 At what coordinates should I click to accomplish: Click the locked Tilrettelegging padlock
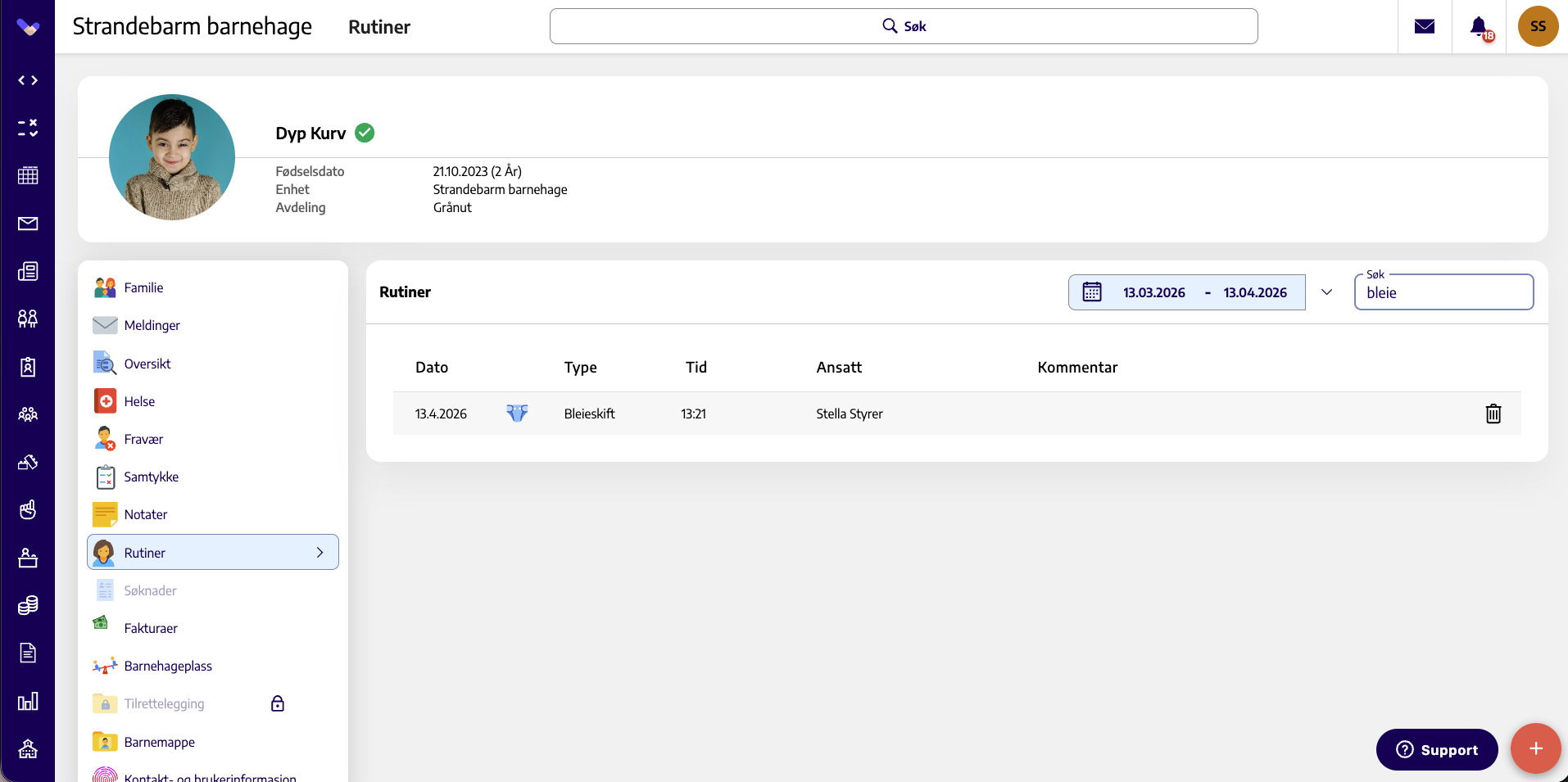pos(278,703)
